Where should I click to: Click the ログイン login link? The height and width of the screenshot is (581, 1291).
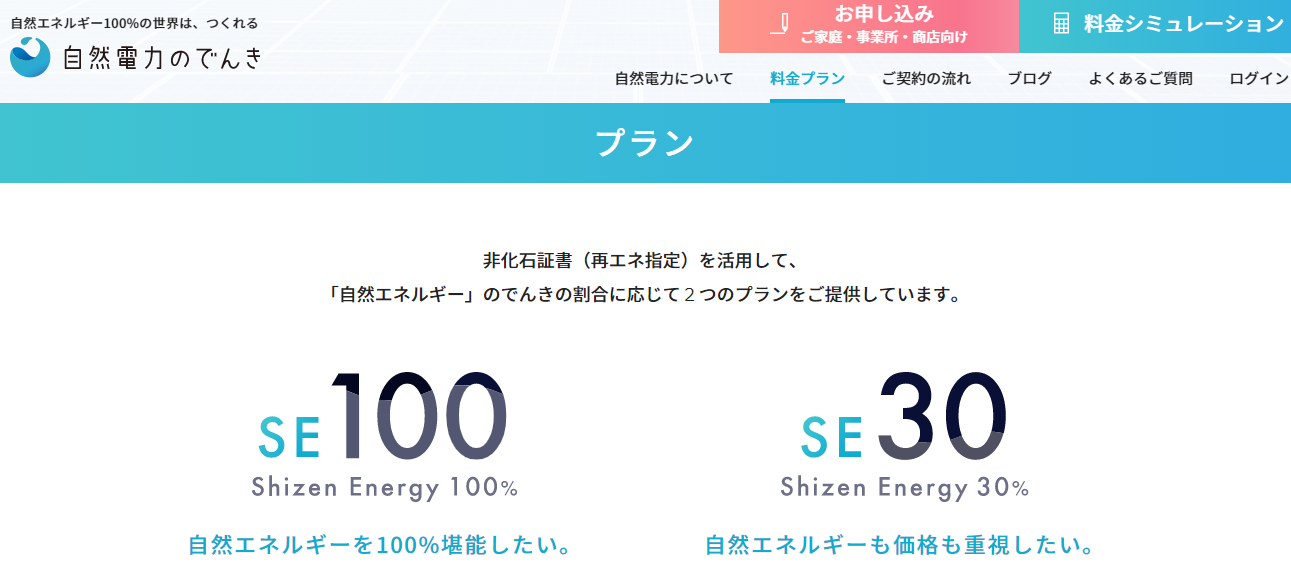pyautogui.click(x=1260, y=79)
